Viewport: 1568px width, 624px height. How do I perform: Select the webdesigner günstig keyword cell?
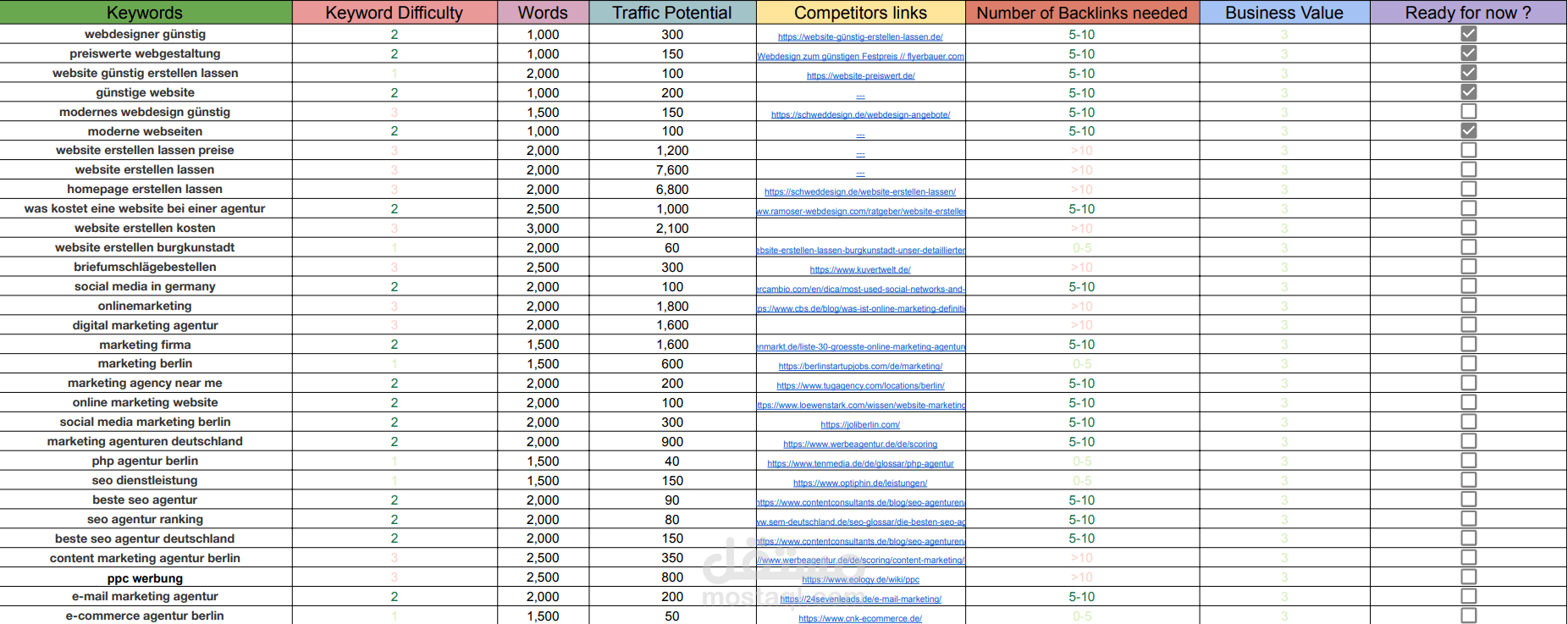[145, 34]
